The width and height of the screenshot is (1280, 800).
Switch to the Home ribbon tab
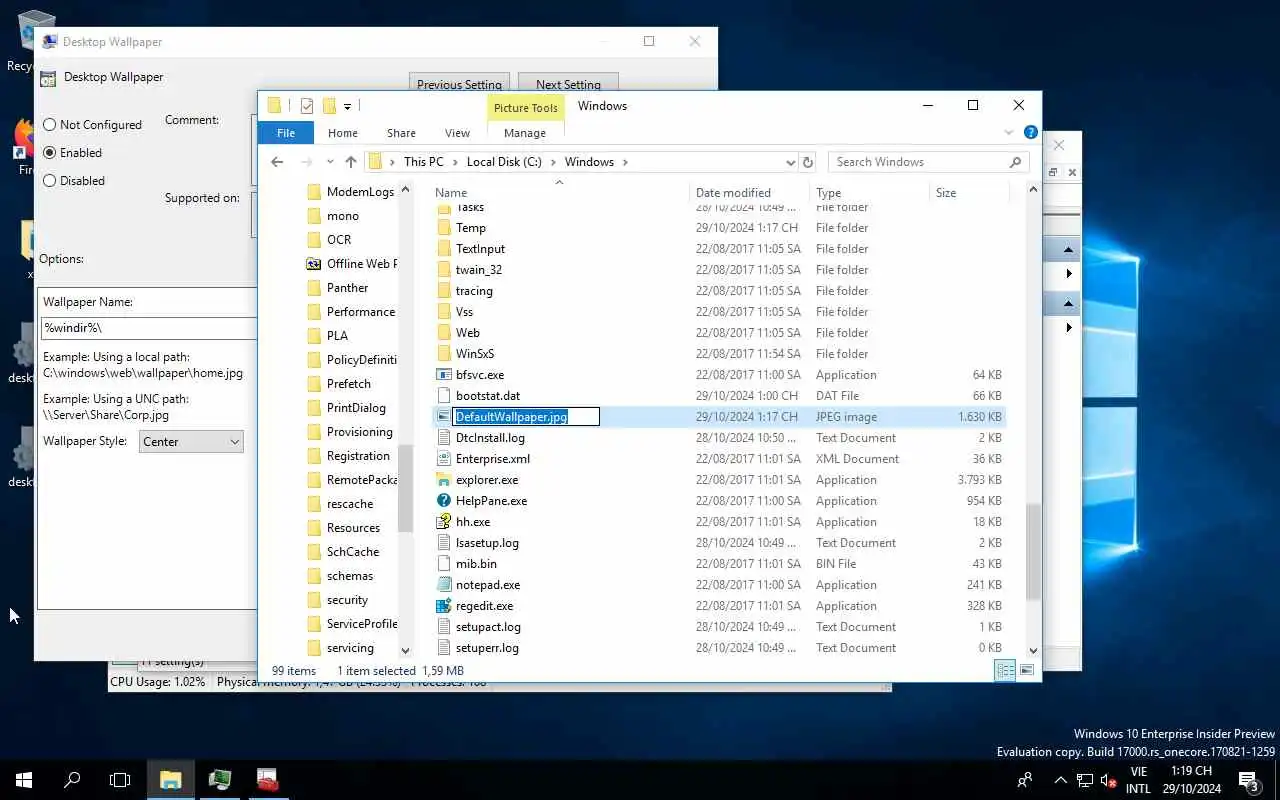[343, 133]
